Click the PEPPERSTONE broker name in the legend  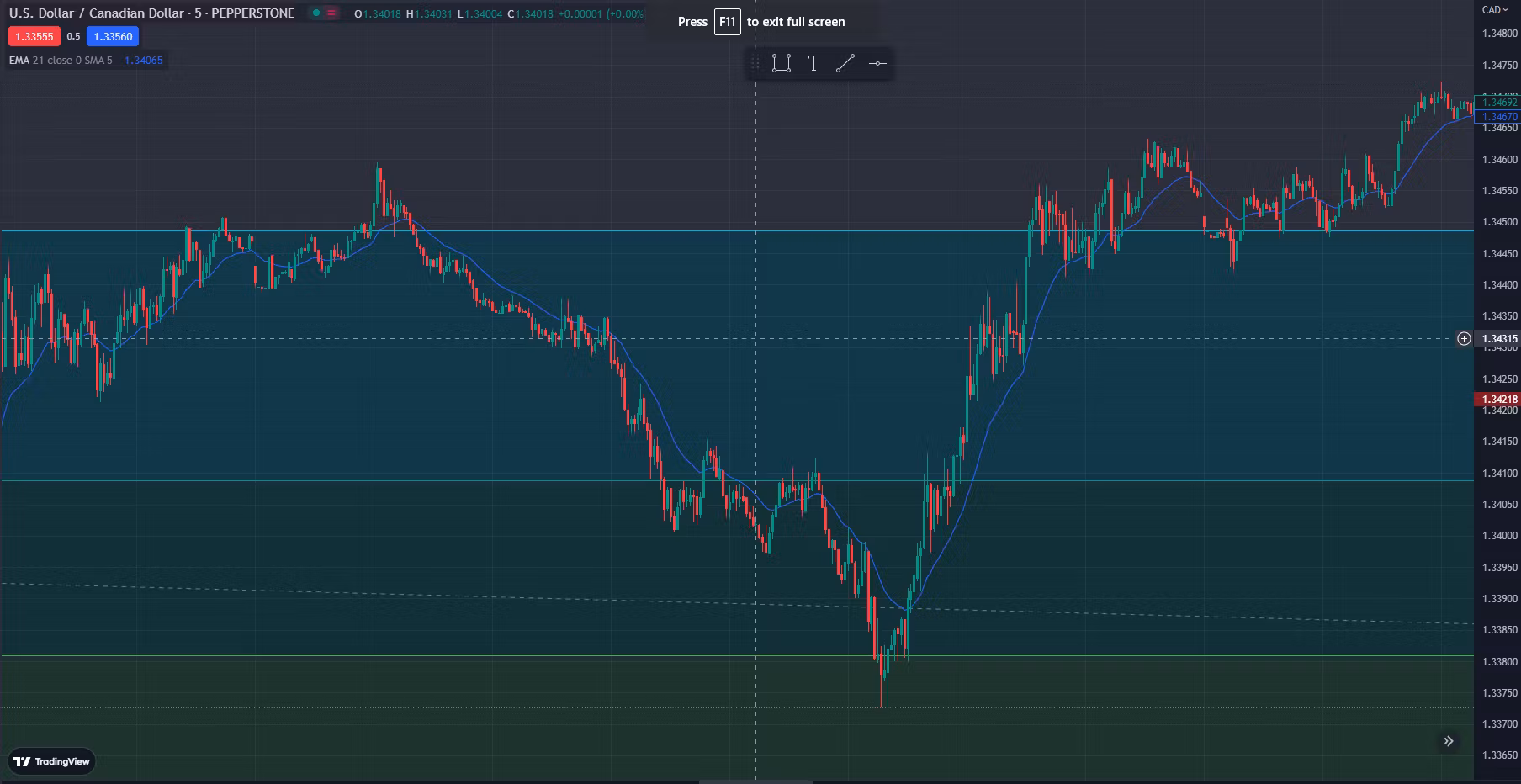tap(254, 13)
